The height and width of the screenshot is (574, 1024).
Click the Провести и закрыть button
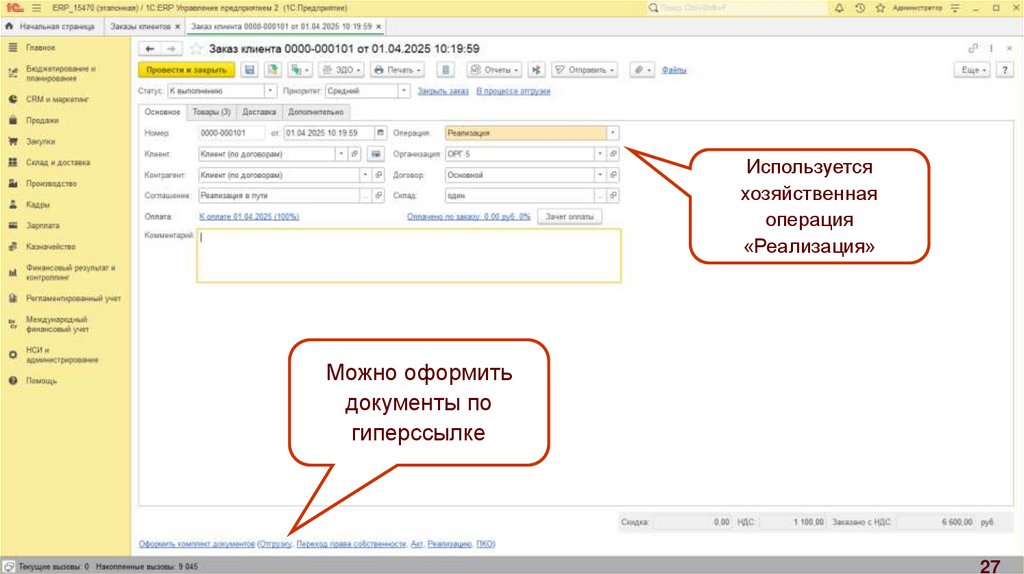click(x=185, y=70)
